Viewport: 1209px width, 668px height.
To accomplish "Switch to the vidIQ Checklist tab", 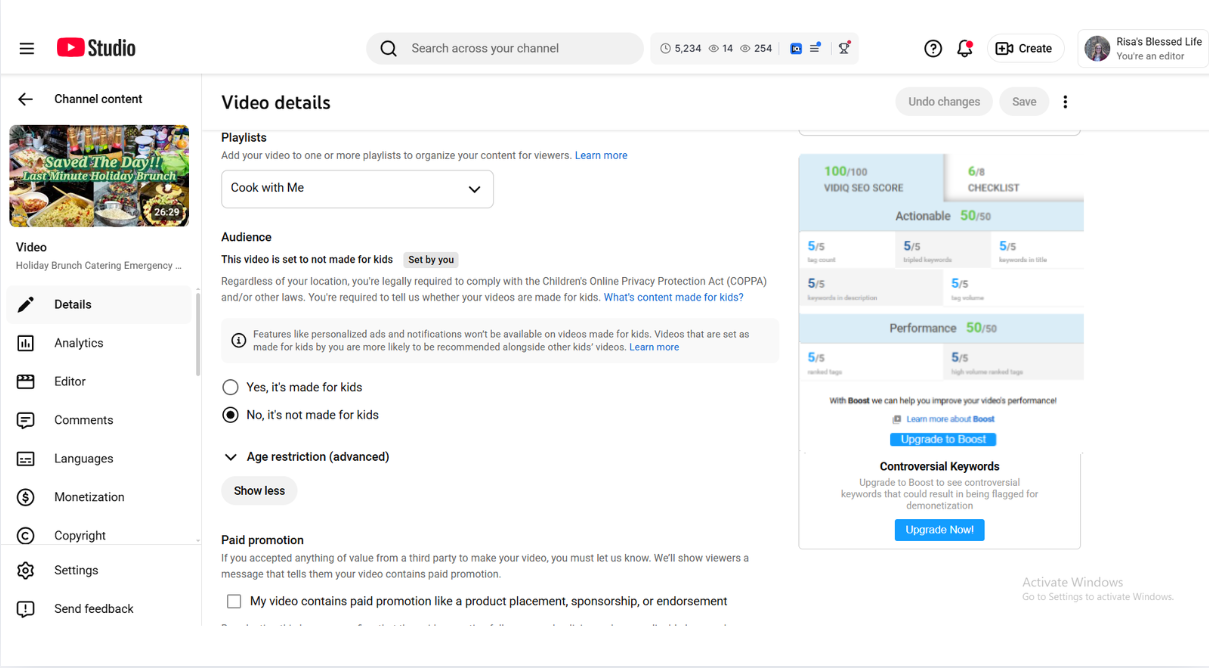I will (x=1013, y=179).
